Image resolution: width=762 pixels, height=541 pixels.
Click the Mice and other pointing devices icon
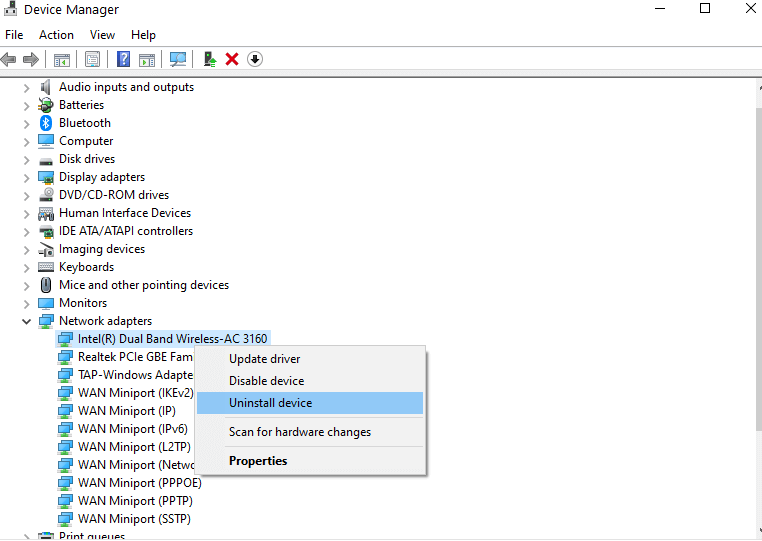click(46, 285)
